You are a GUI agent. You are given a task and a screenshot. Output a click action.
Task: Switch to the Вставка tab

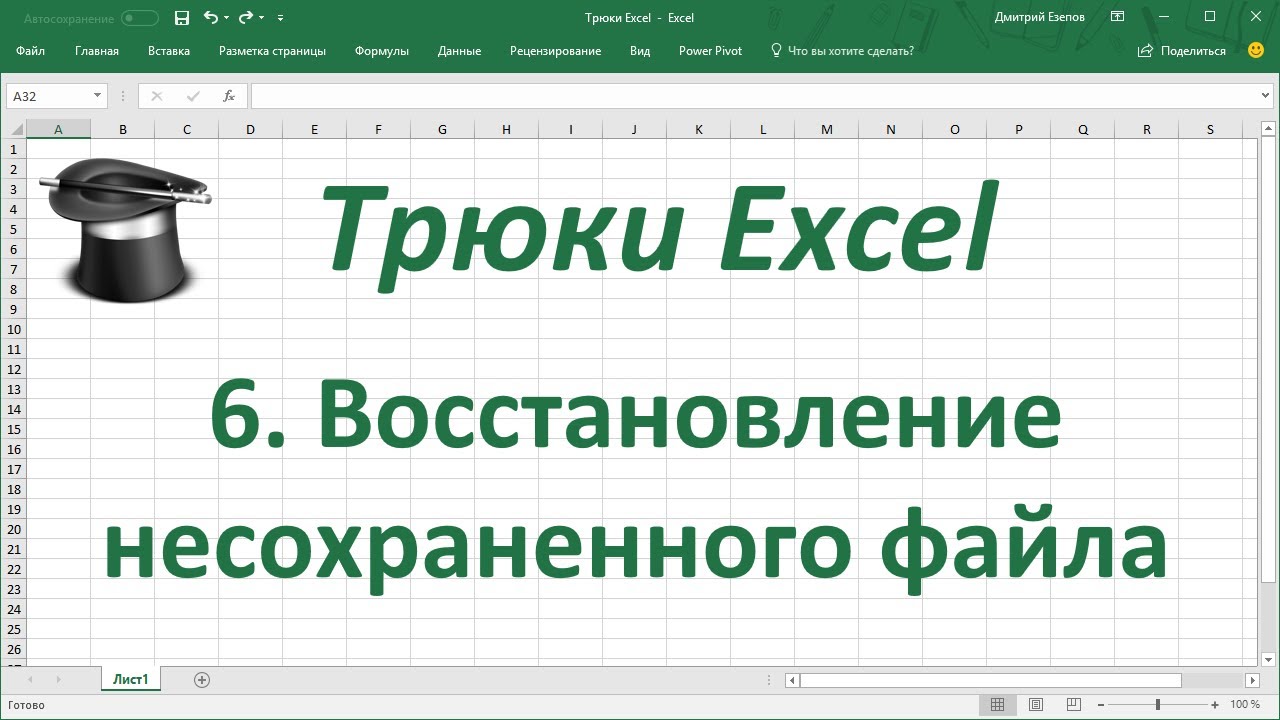(169, 51)
